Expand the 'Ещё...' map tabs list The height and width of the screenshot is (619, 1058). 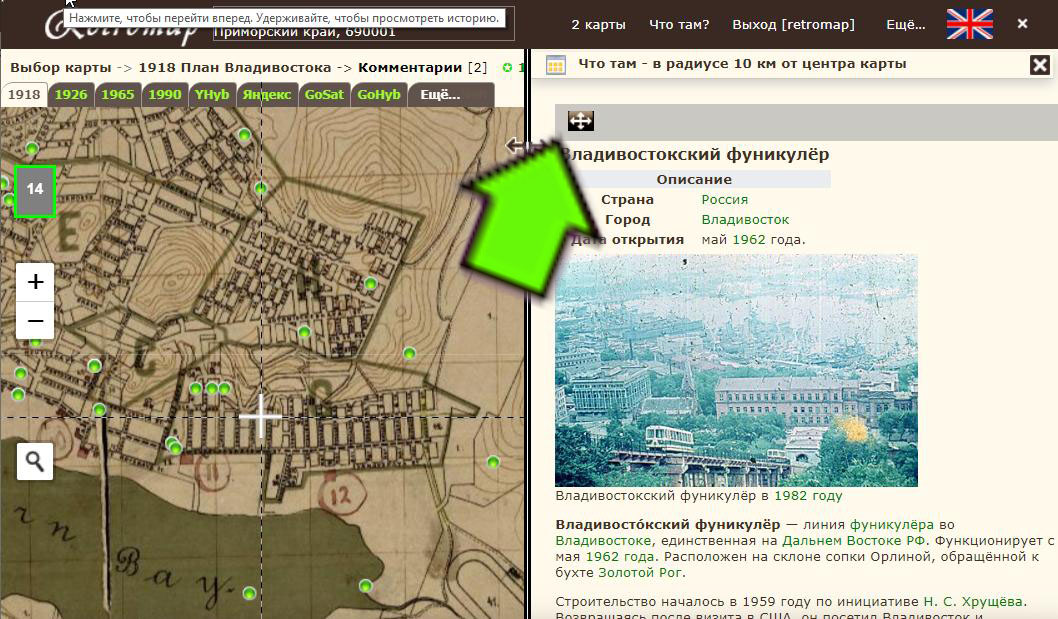pyautogui.click(x=440, y=95)
